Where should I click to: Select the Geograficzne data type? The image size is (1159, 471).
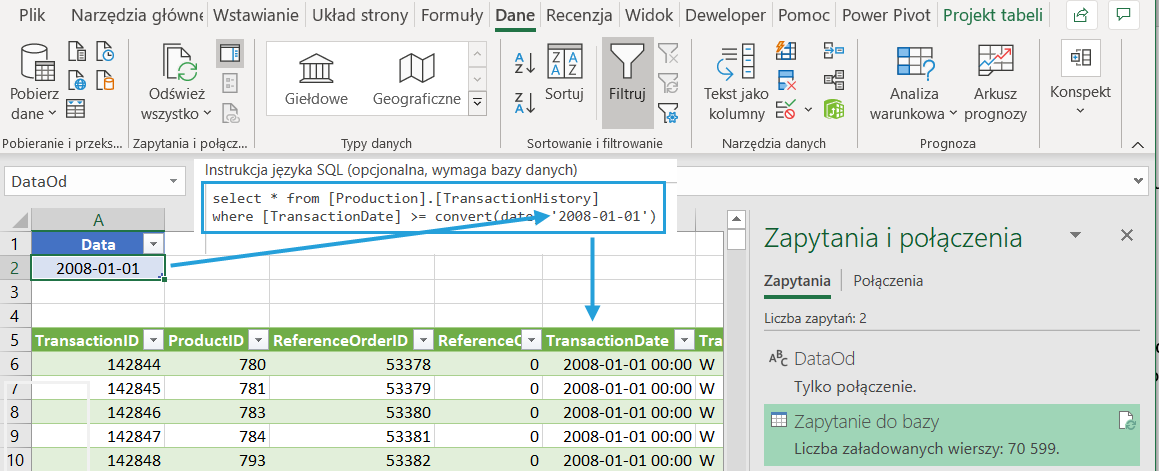click(x=416, y=78)
